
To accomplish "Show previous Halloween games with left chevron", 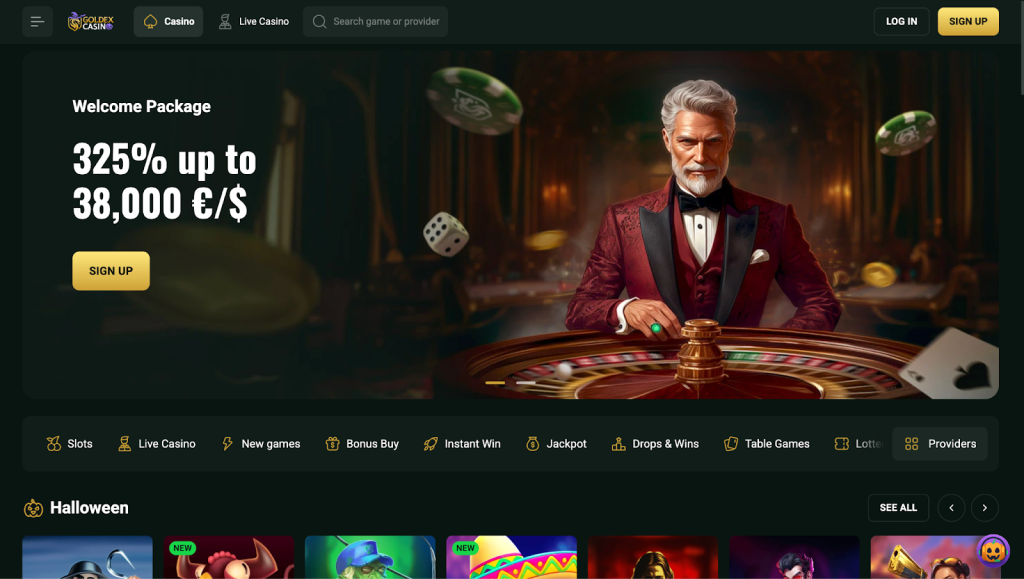I will [x=951, y=508].
